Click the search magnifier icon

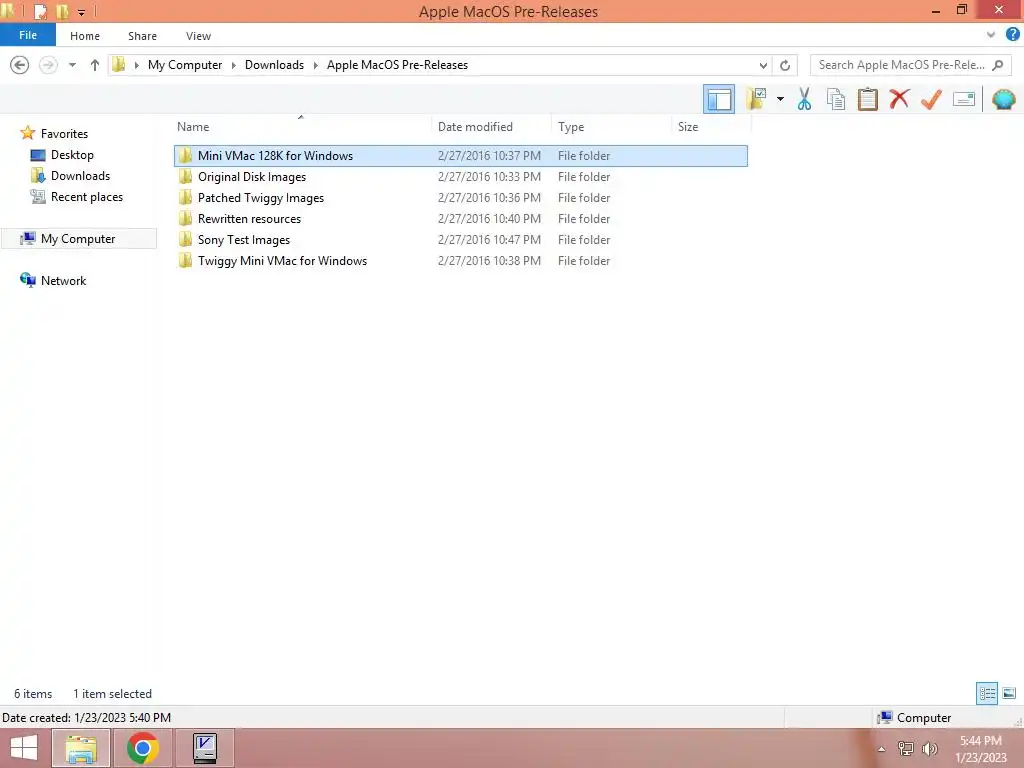coord(997,65)
